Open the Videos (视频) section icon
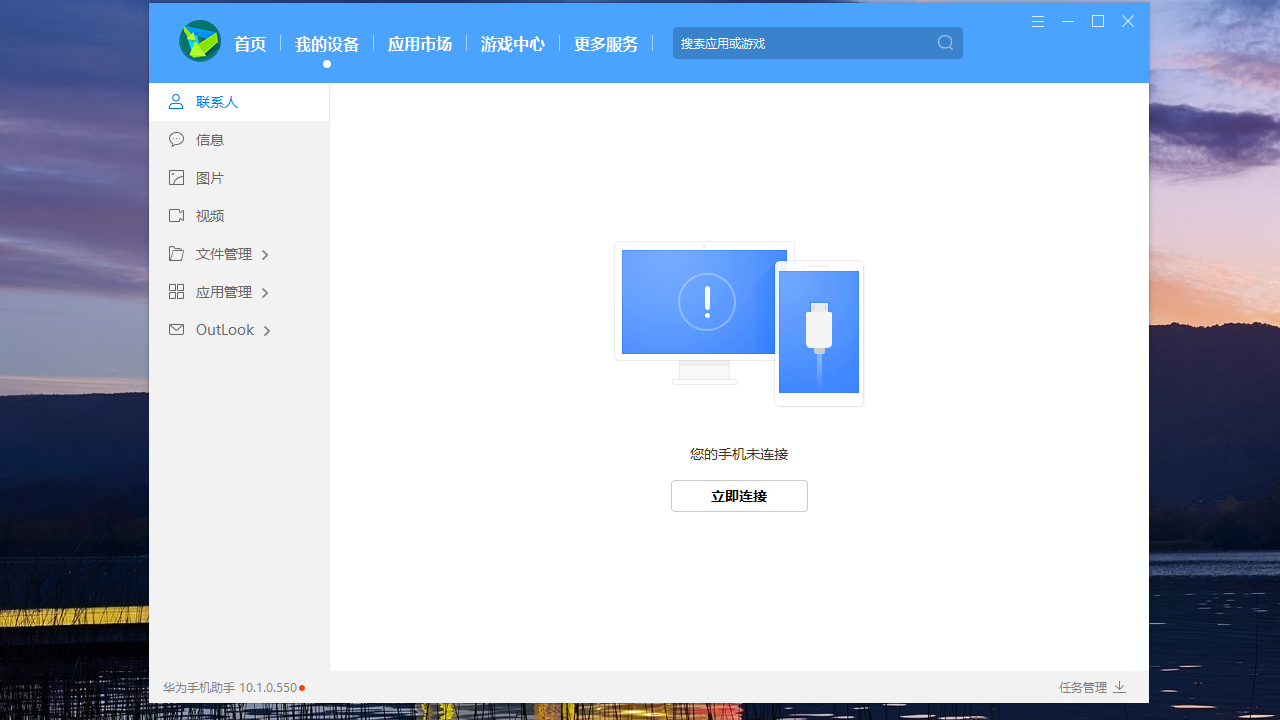The height and width of the screenshot is (720, 1280). [176, 215]
